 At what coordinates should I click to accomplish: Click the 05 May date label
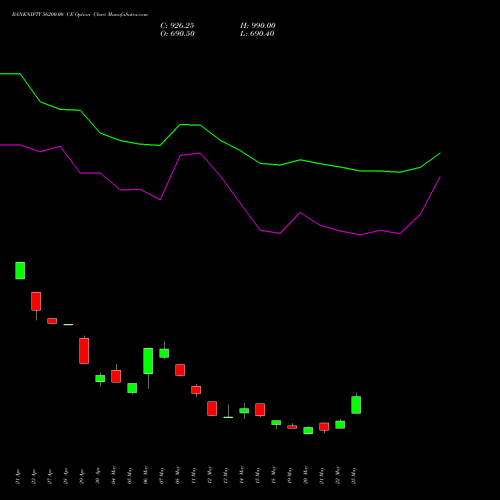[x=130, y=475]
